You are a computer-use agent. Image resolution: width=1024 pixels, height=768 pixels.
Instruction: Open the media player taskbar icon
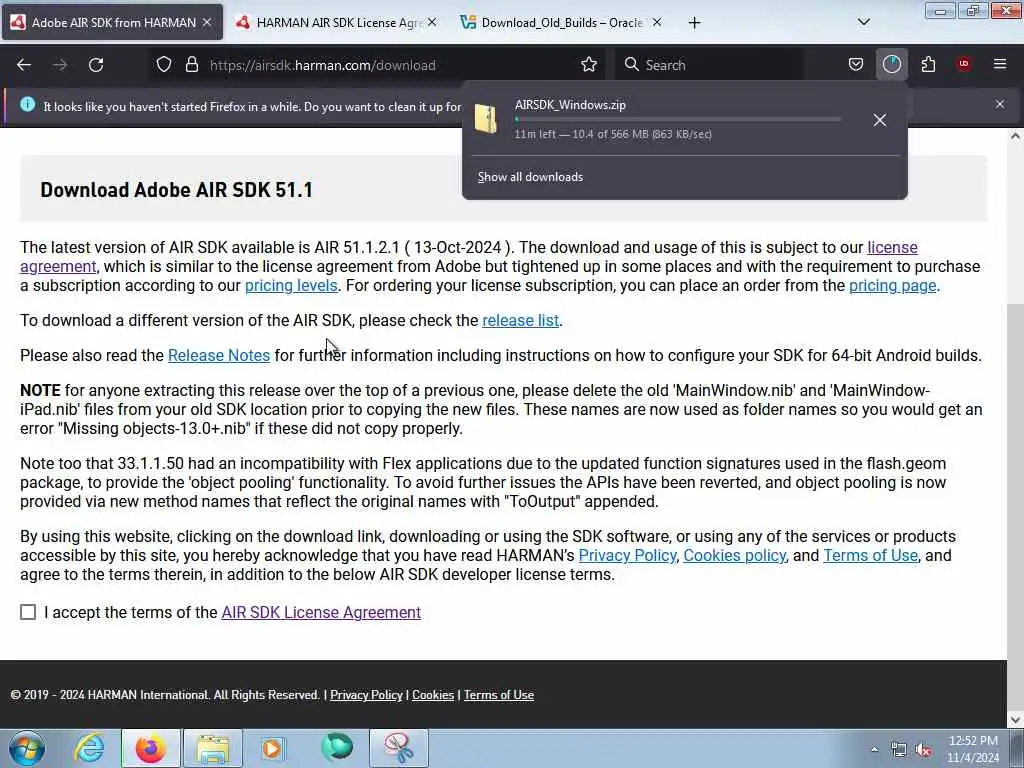(x=274, y=748)
